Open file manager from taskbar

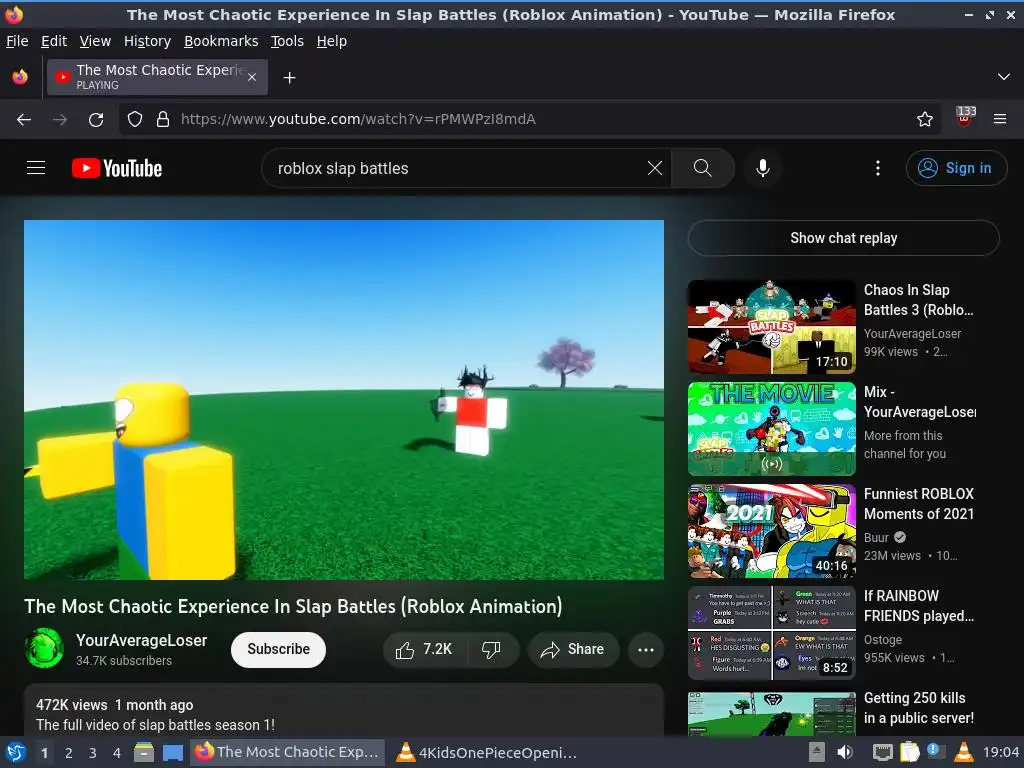[x=144, y=752]
